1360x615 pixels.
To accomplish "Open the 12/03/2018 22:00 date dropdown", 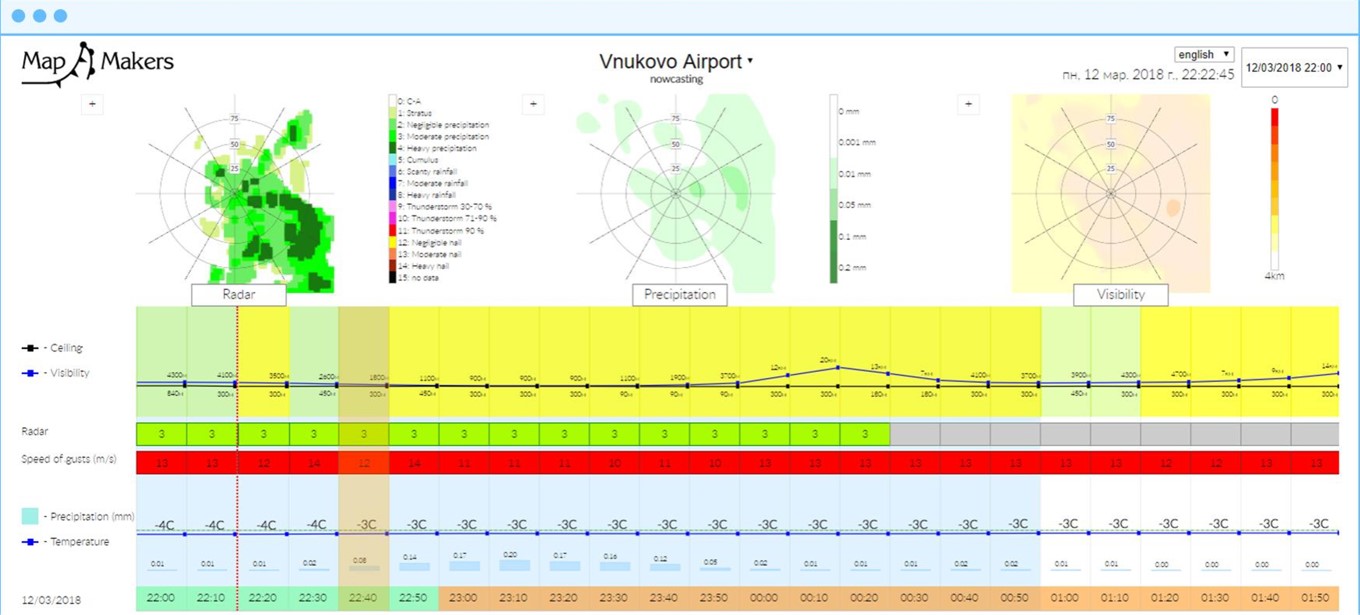I will [x=1294, y=68].
